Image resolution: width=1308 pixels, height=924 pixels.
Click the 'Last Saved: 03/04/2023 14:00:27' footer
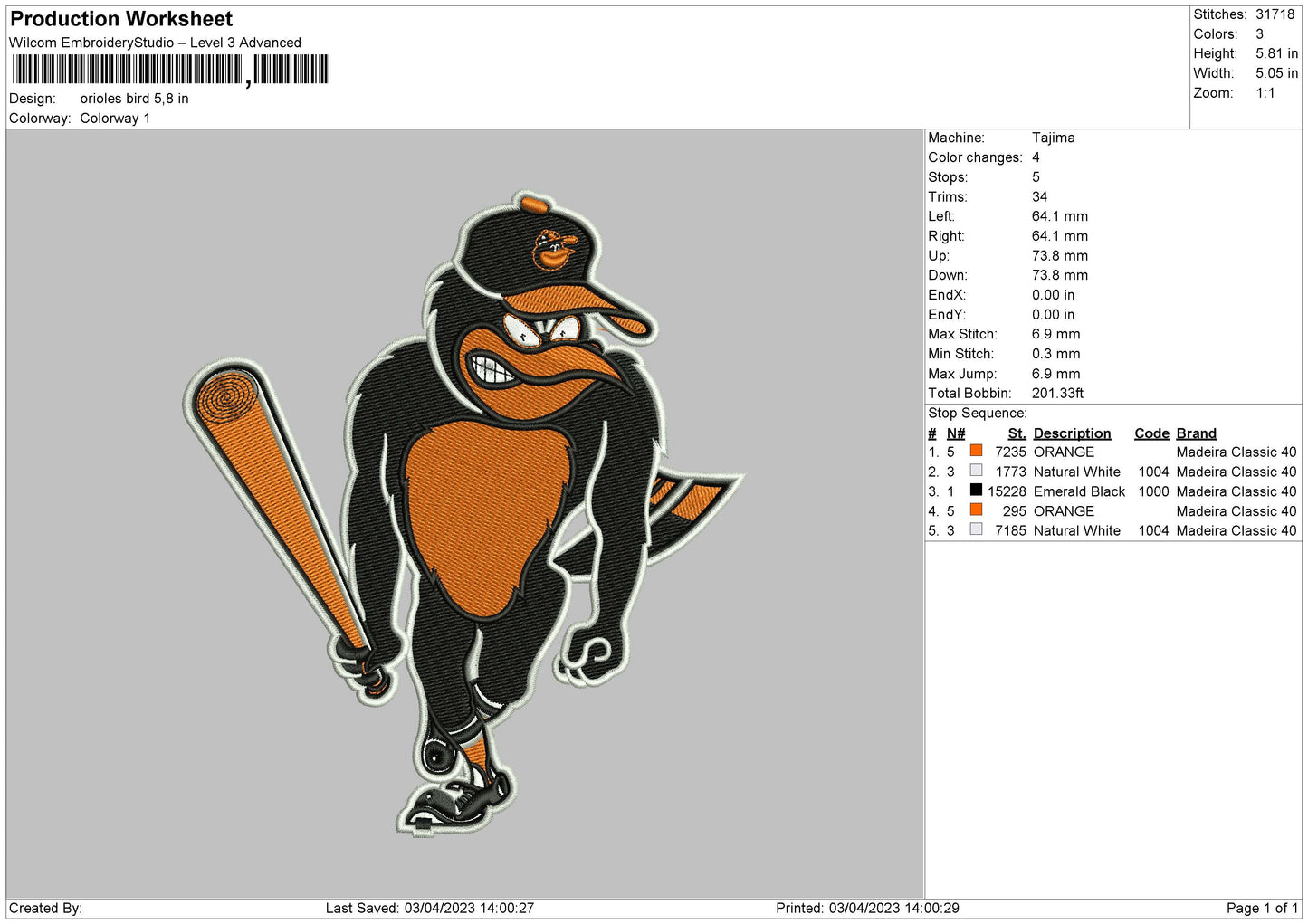430,909
